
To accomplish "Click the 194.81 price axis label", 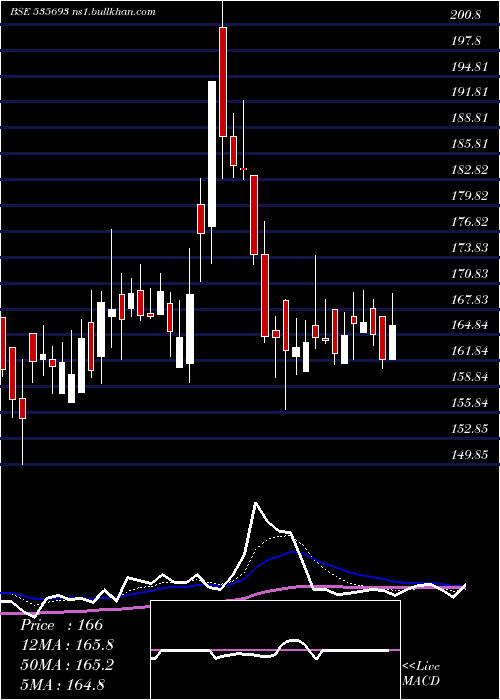I will (x=468, y=67).
